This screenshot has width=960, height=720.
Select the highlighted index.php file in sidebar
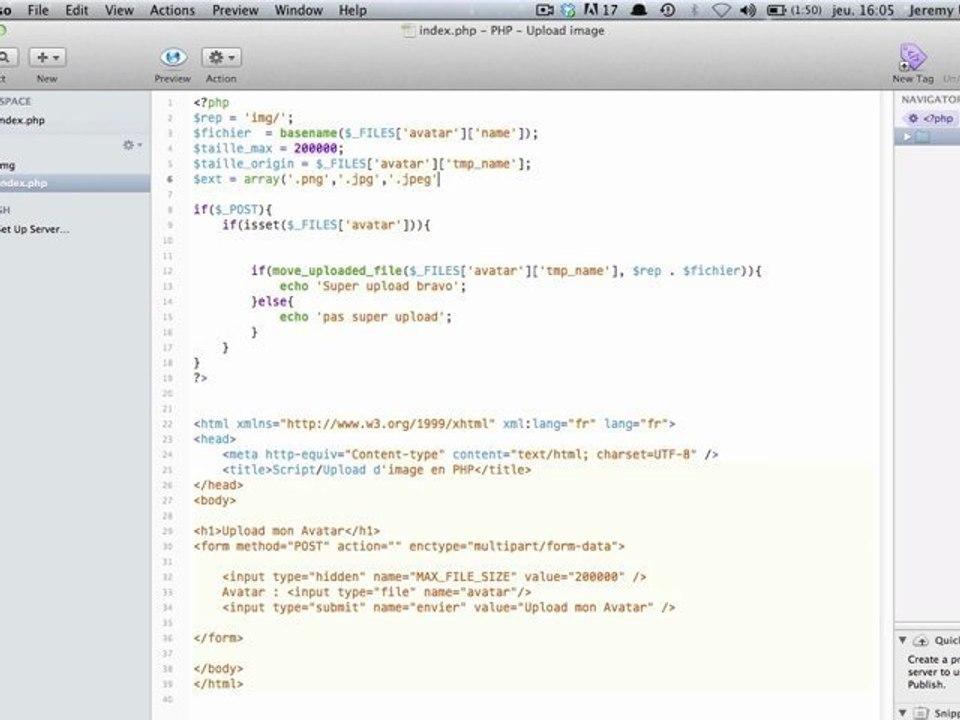coord(75,183)
